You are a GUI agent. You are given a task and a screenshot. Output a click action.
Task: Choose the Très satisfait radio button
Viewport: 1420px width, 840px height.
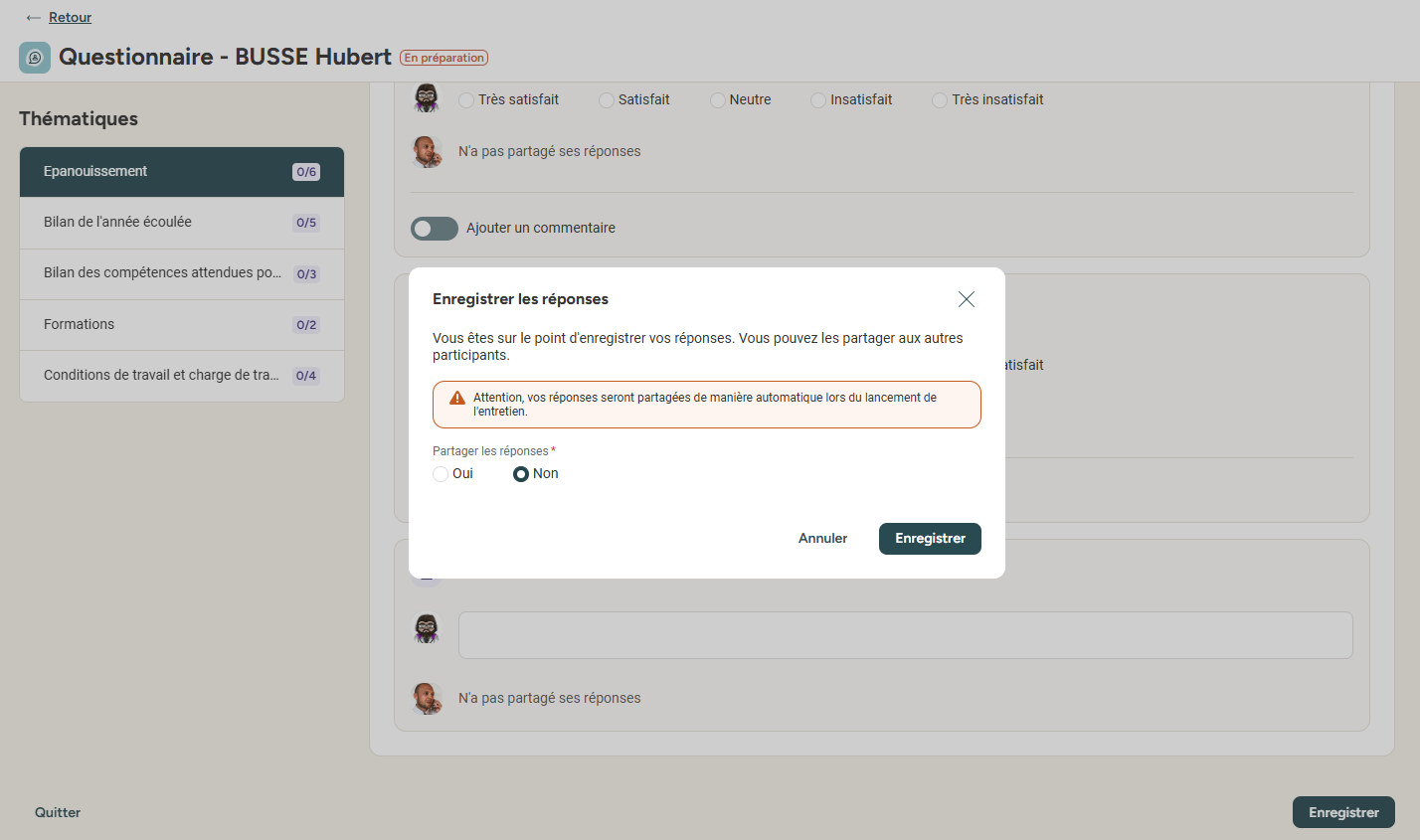[466, 100]
